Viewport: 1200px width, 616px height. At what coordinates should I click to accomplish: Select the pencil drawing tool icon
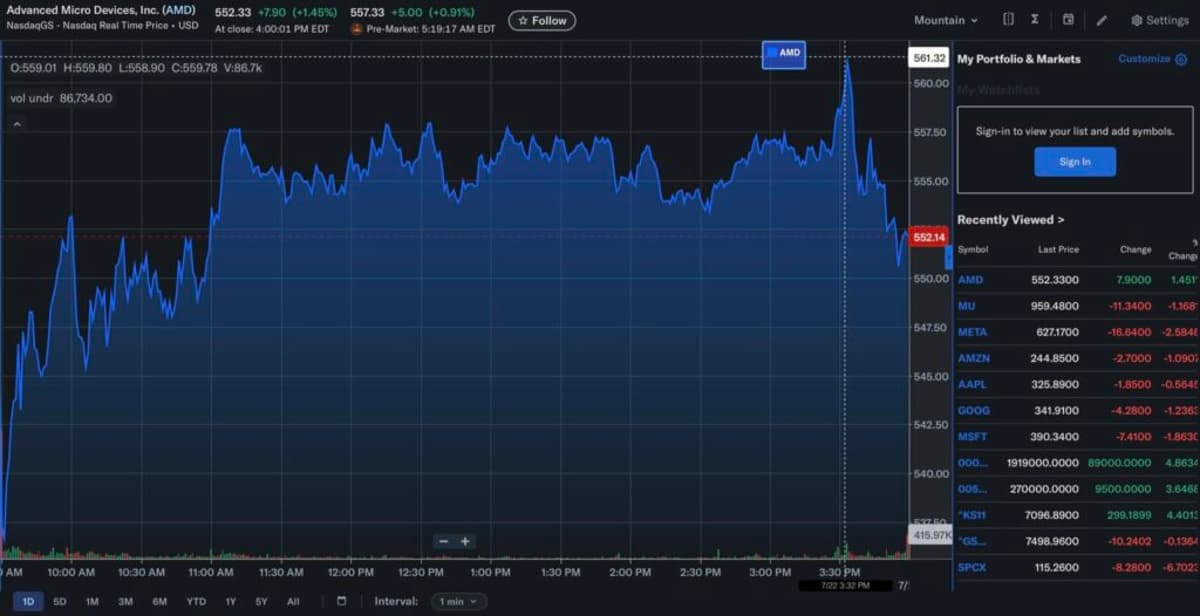coord(1102,20)
